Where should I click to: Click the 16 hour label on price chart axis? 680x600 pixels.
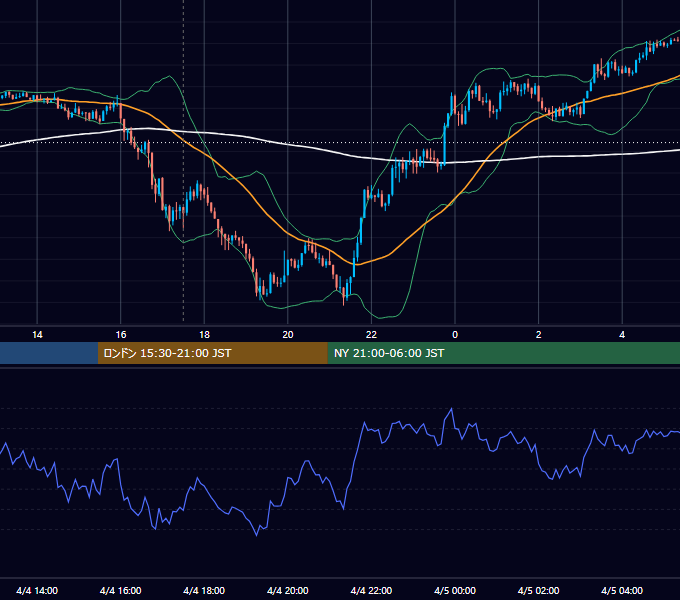click(x=121, y=335)
